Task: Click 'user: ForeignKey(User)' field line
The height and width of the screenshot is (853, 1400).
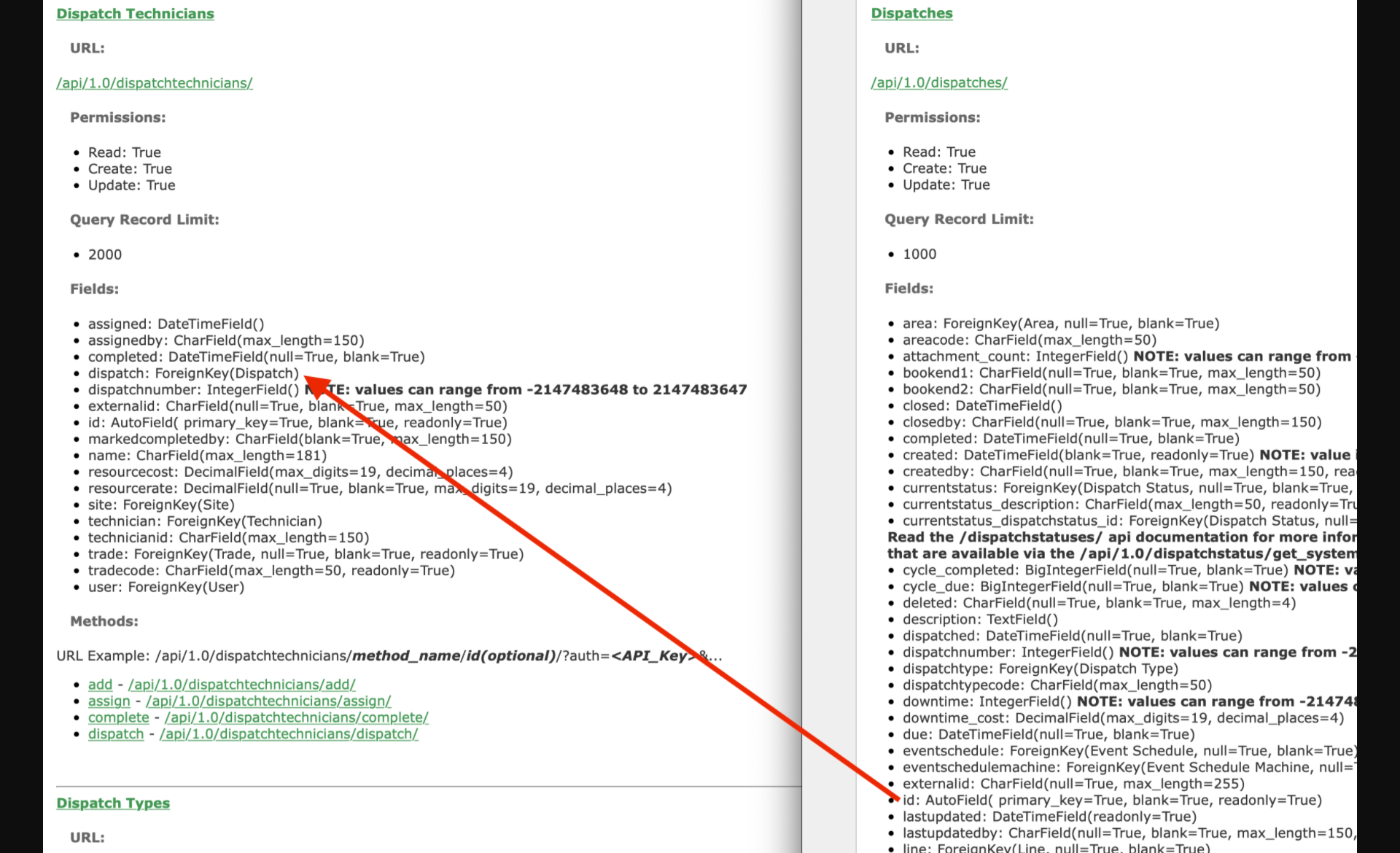Action: coord(166,587)
